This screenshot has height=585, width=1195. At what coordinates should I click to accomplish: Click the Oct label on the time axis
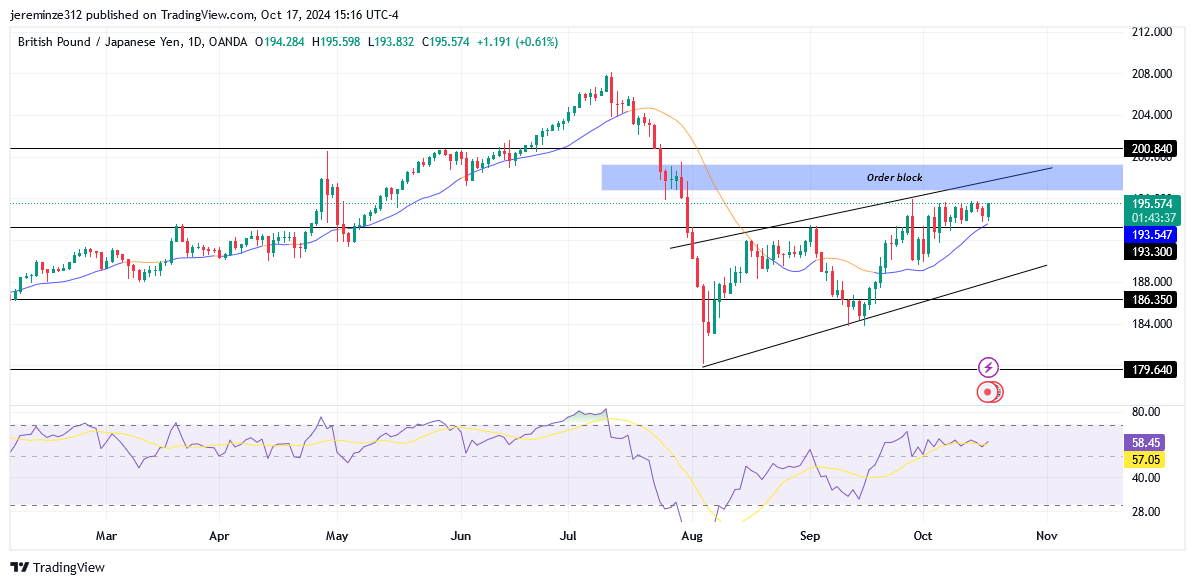click(x=923, y=536)
